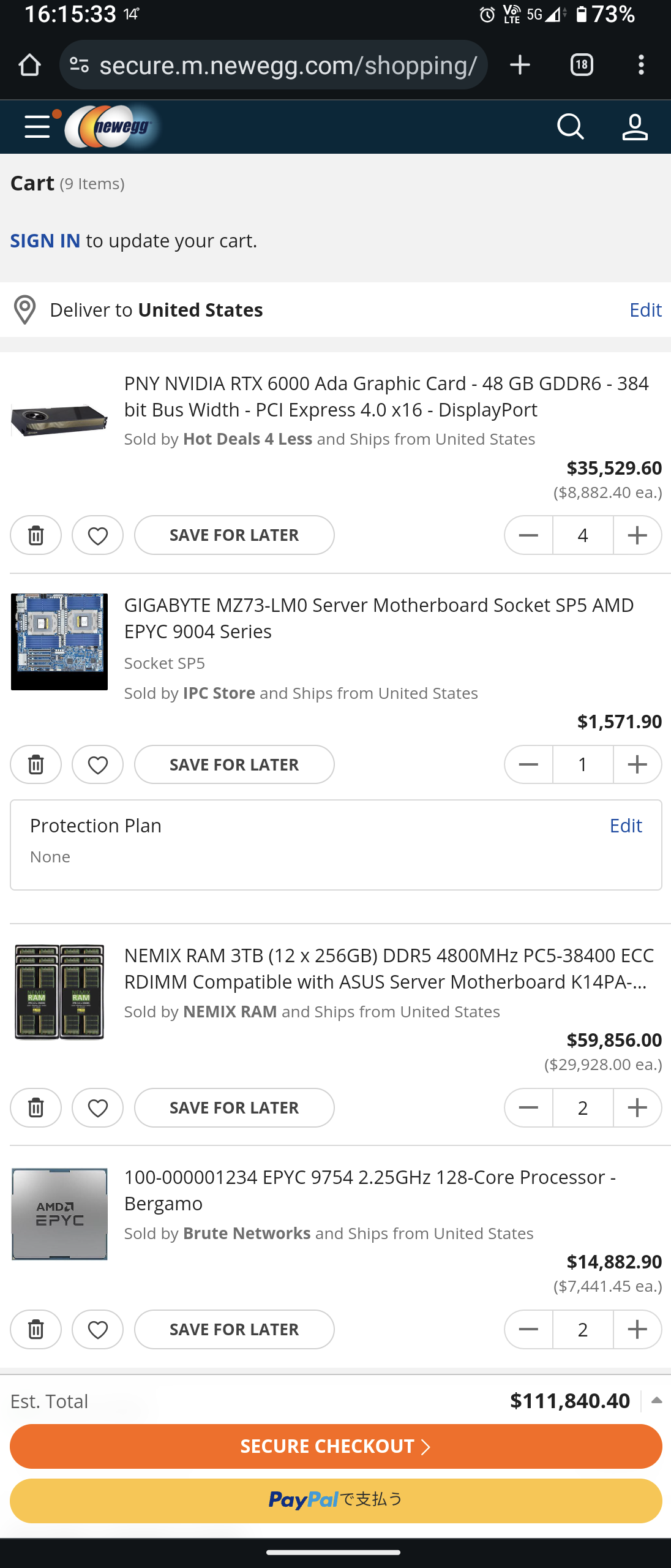Image resolution: width=671 pixels, height=1568 pixels.
Task: Tap the search magnifier icon
Action: pyautogui.click(x=570, y=127)
